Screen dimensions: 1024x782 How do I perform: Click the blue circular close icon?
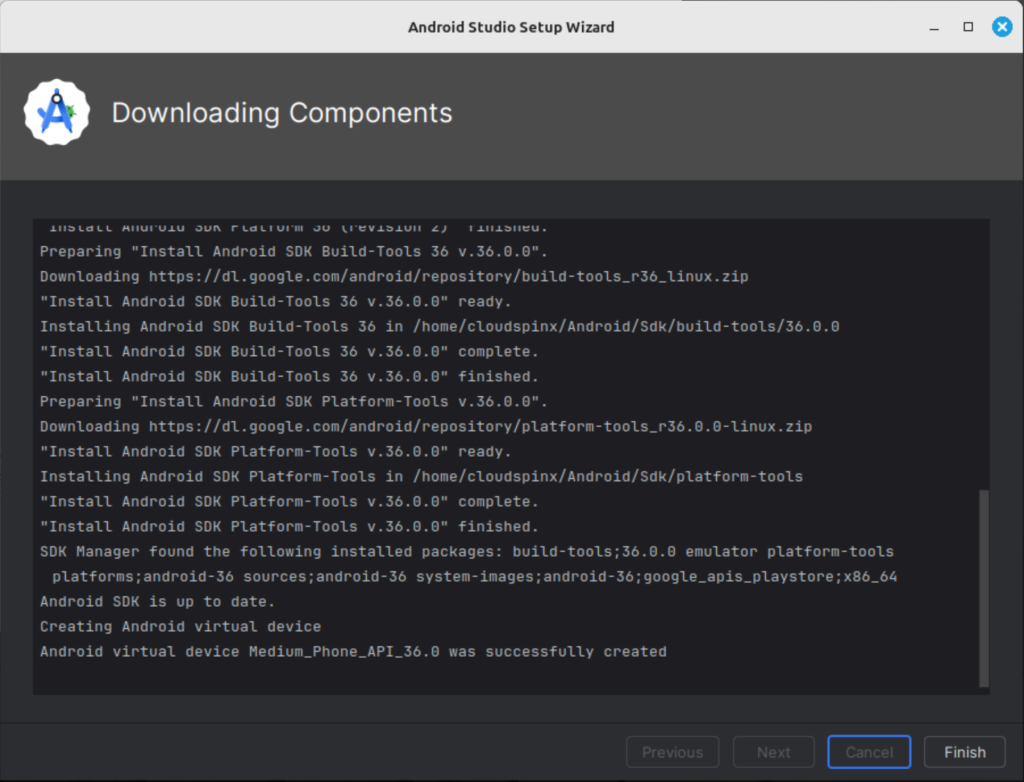(1002, 27)
